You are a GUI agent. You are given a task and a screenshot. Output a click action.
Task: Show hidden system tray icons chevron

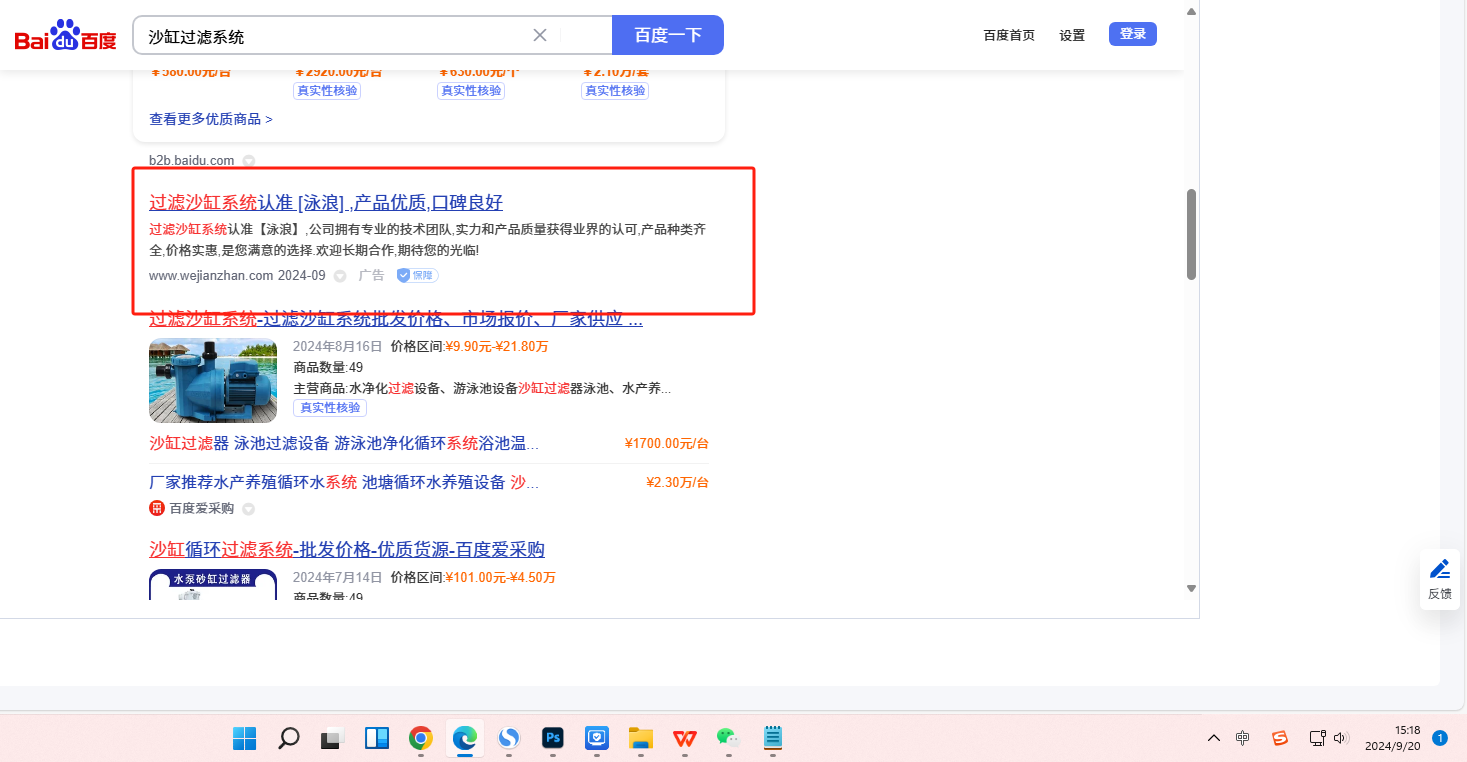[1213, 738]
